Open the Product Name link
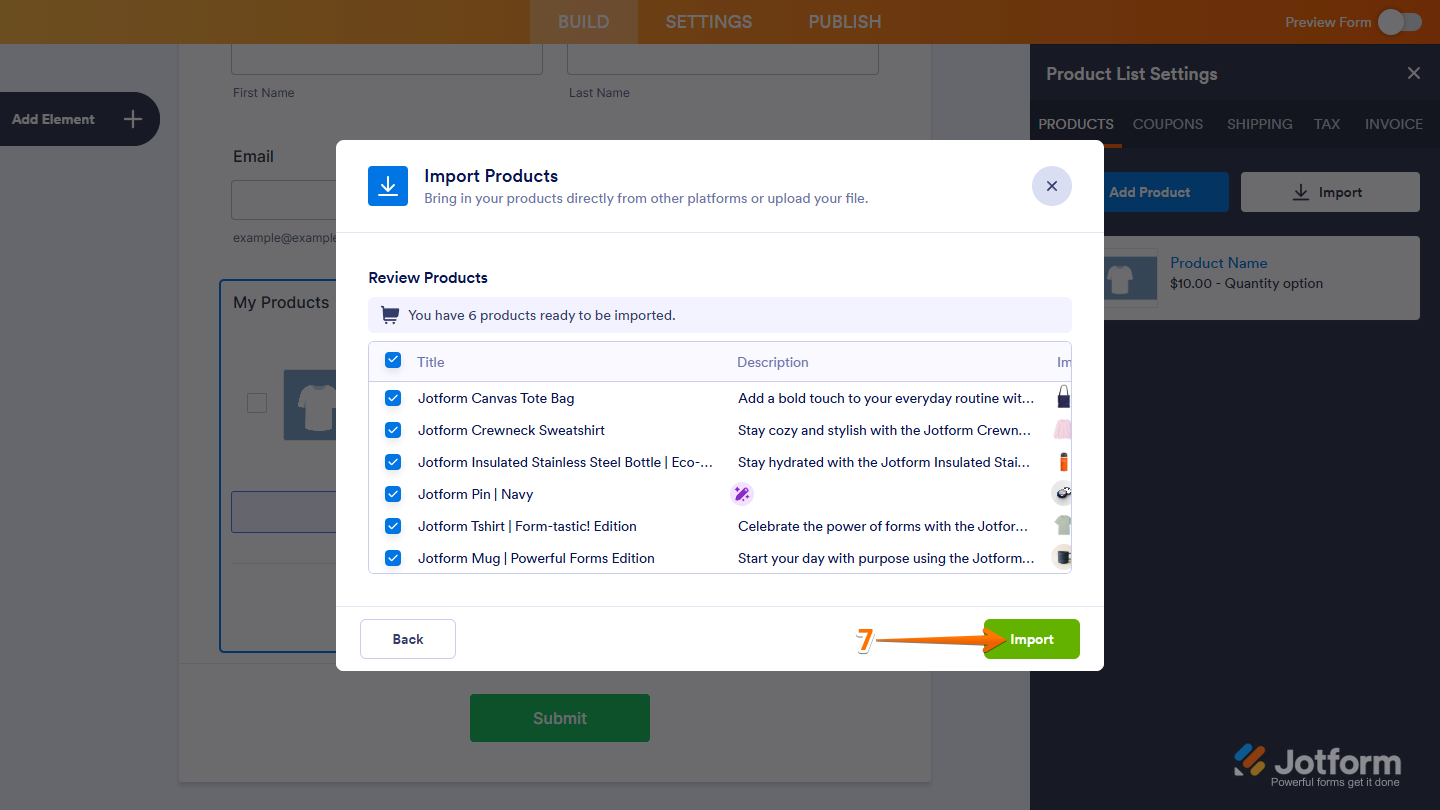1440x810 pixels. click(x=1218, y=262)
